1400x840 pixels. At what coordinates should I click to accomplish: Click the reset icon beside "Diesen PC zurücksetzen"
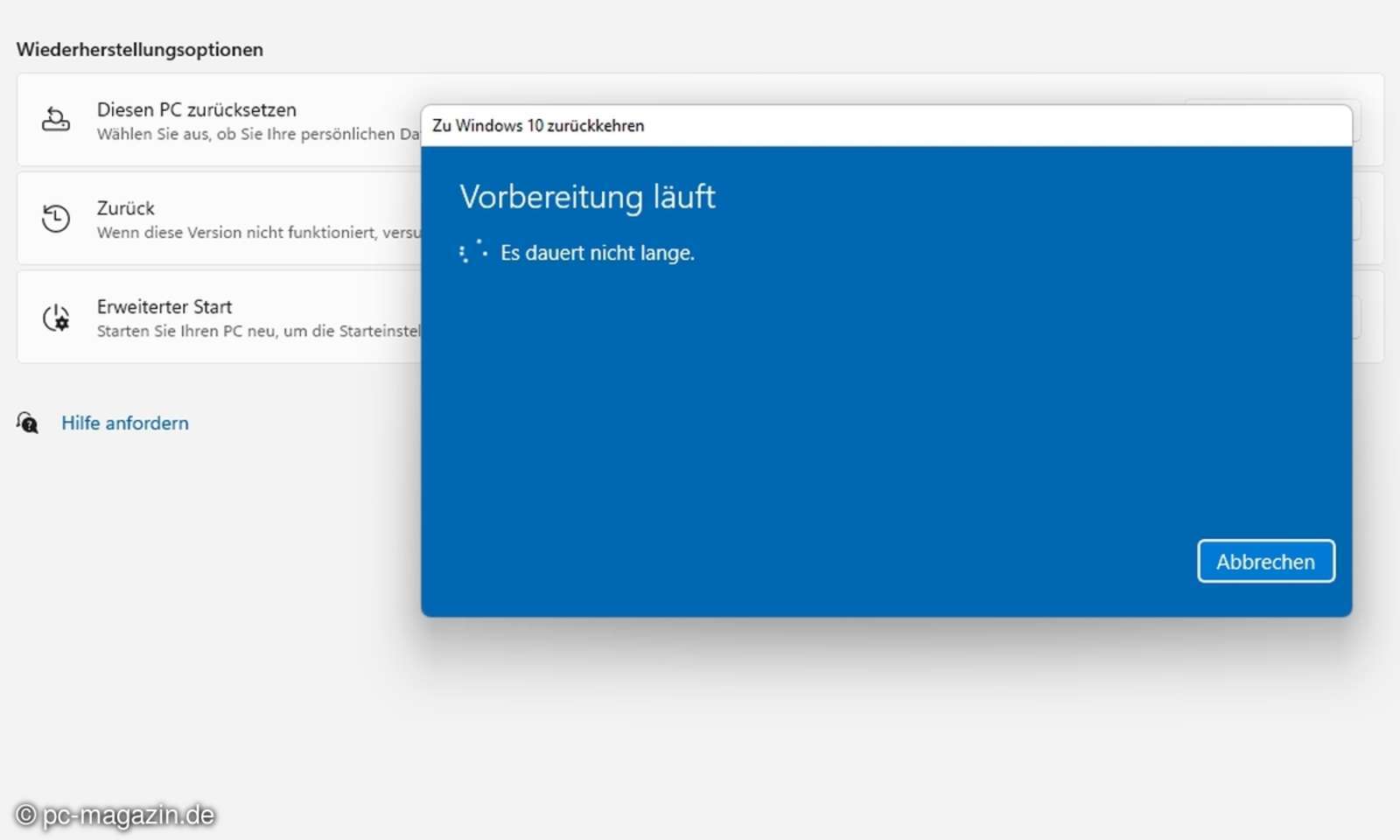pyautogui.click(x=55, y=121)
